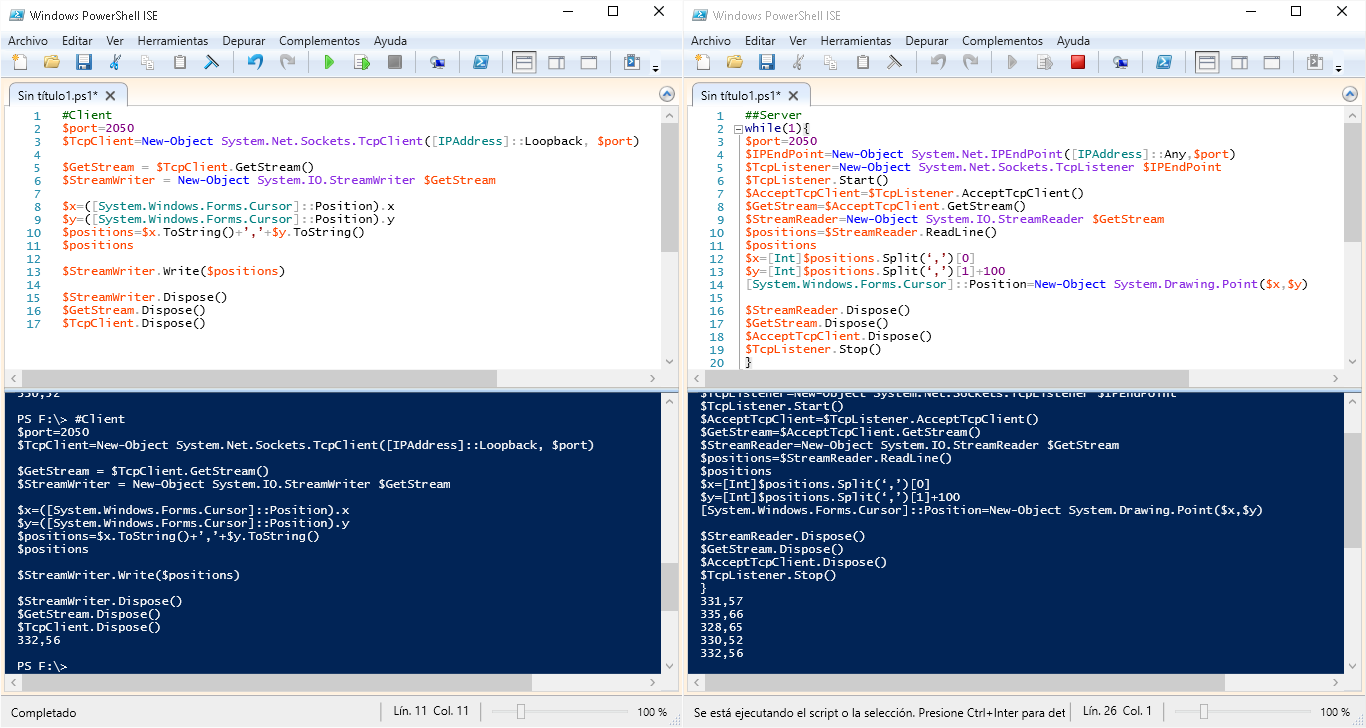This screenshot has width=1366, height=728.
Task: Save the client script using the floppy icon
Action: pos(83,62)
